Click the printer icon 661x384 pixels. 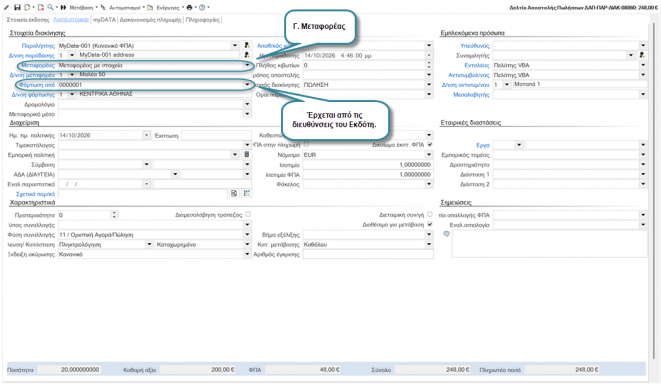(x=189, y=7)
